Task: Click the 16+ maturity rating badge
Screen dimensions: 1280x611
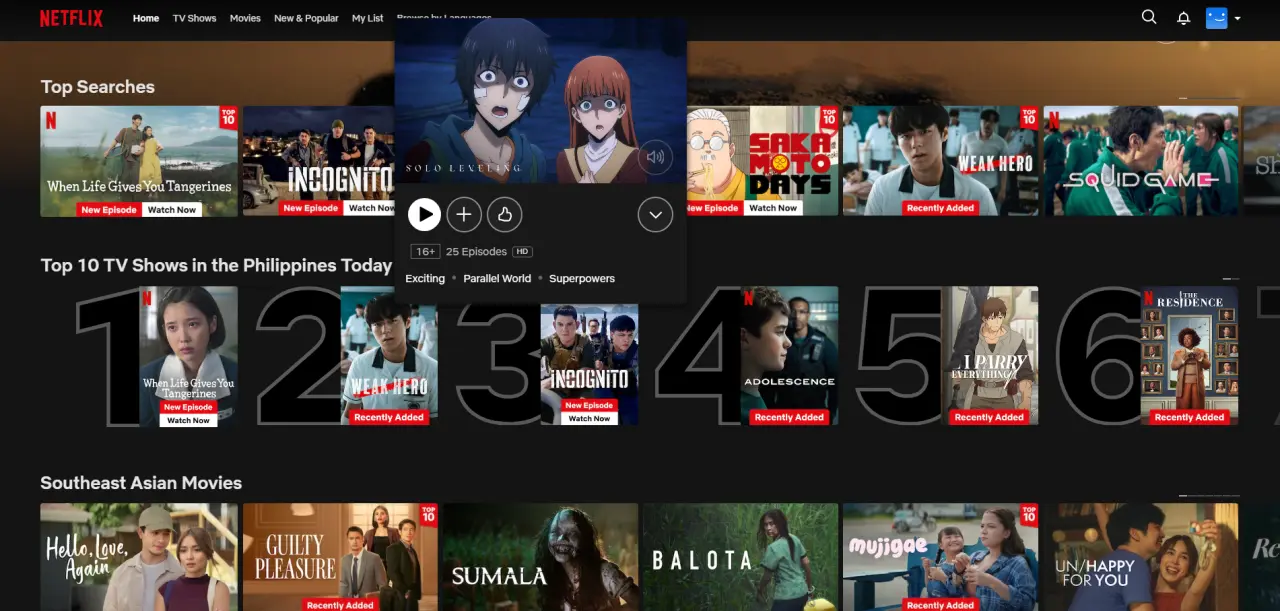Action: pos(425,252)
